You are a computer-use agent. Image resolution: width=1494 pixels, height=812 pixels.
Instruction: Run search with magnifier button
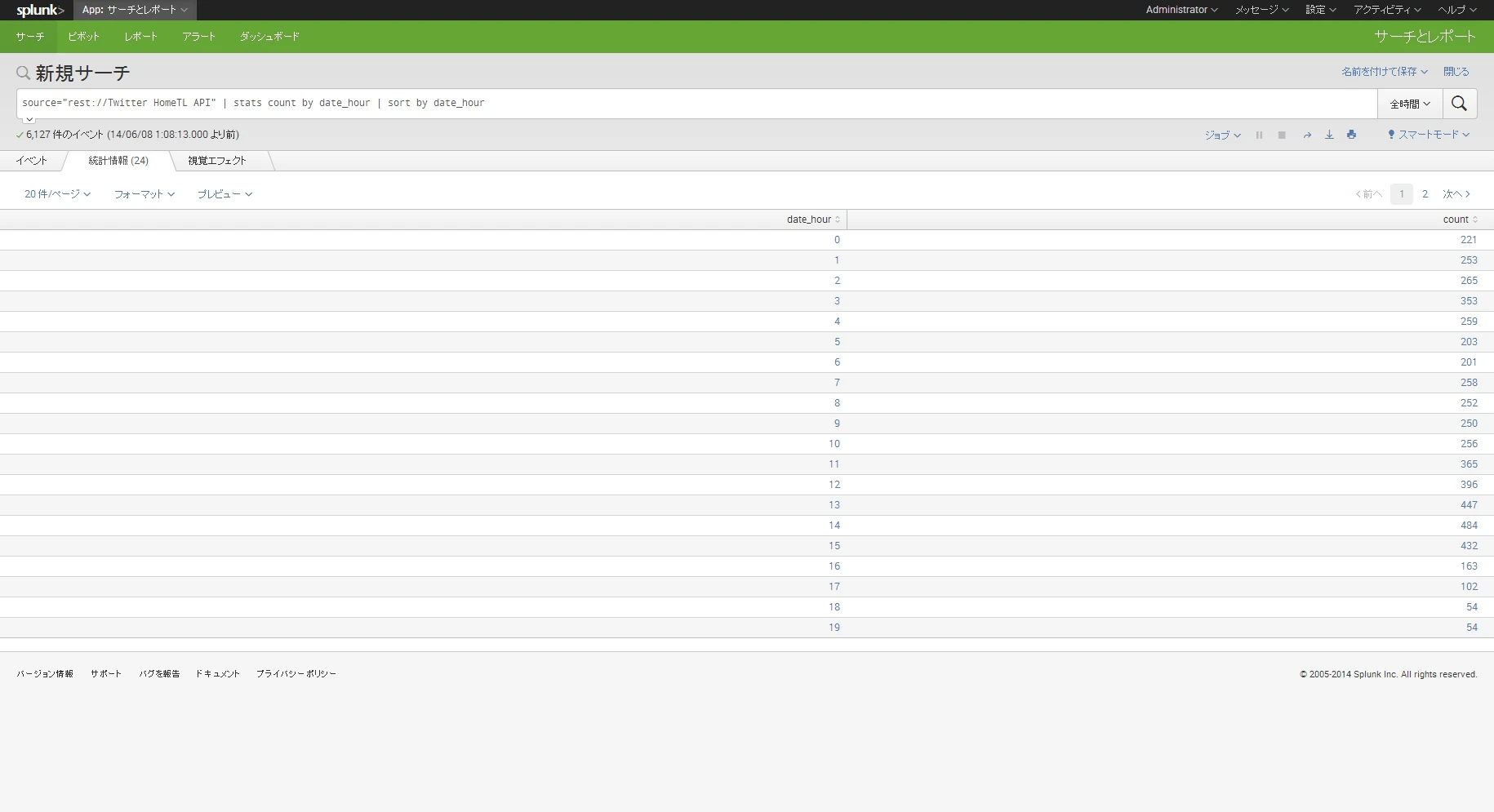tap(1460, 104)
